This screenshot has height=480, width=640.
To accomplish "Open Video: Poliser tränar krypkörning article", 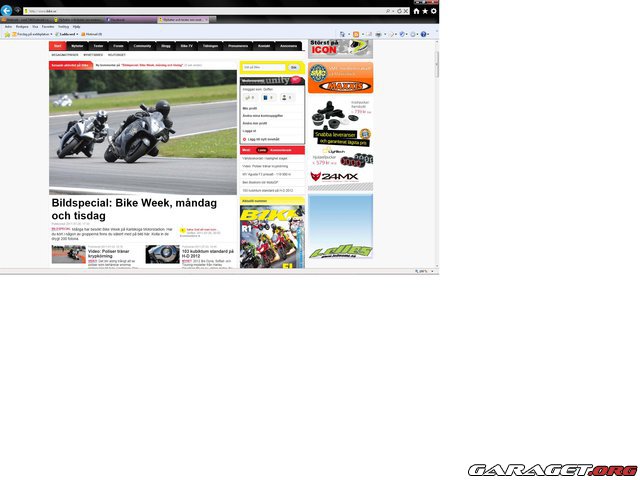I will click(x=112, y=251).
